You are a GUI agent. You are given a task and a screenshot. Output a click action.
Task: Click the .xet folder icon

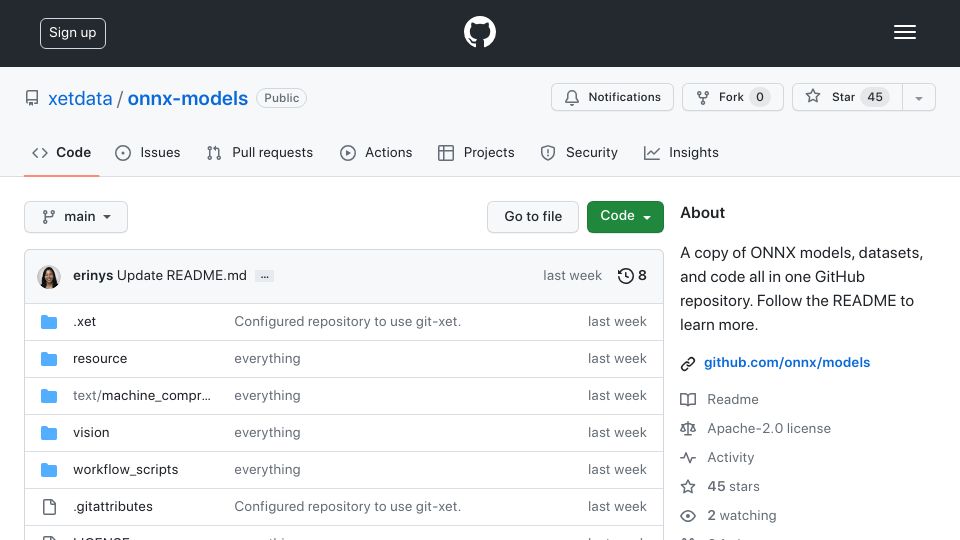49,322
